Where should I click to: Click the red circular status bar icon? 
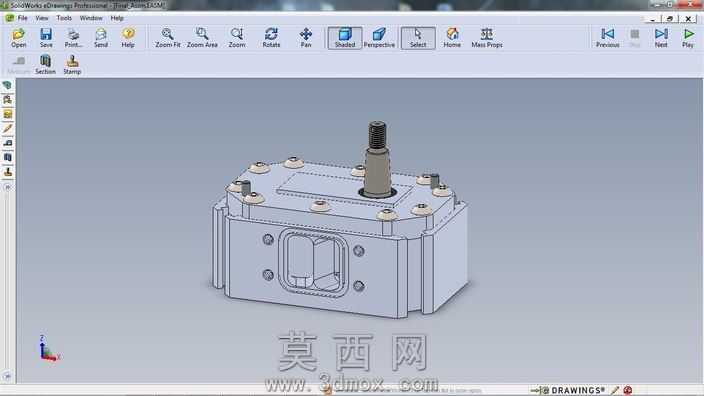(628, 390)
